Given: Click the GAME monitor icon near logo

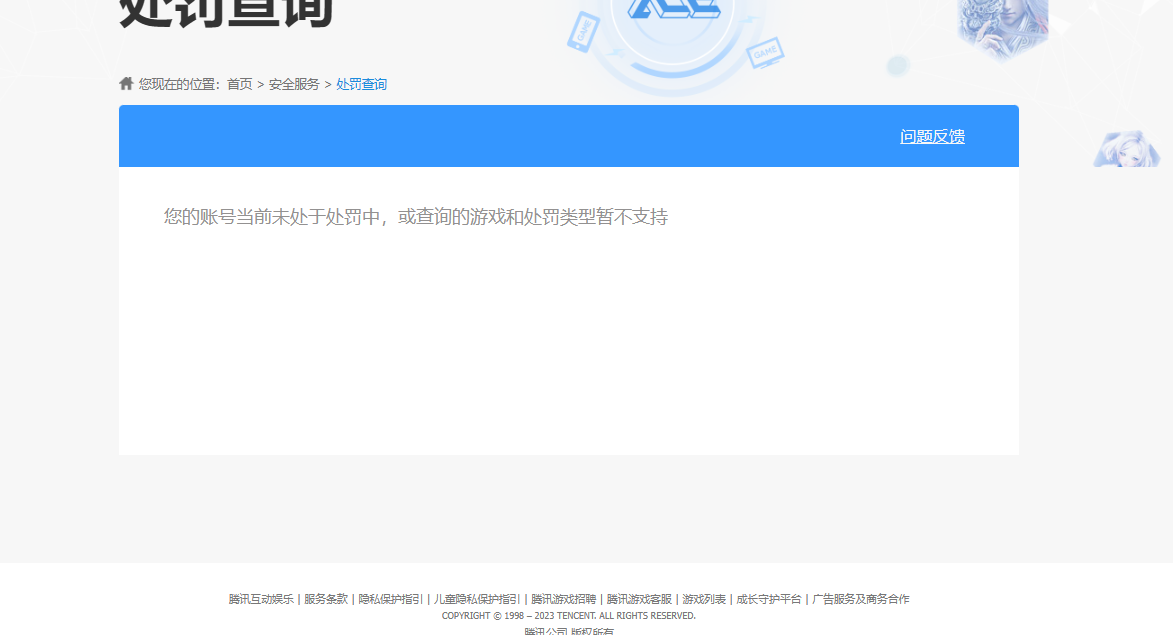Looking at the screenshot, I should pos(765,51).
